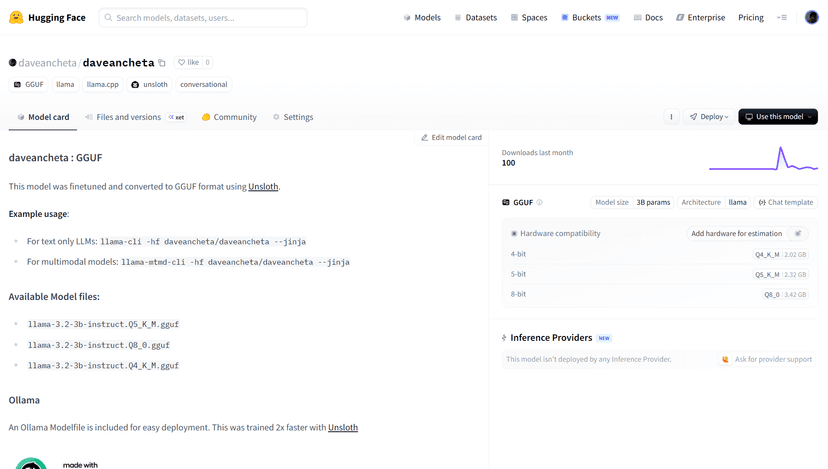Click Add hardware for estimation
This screenshot has height=469, width=828.
(736, 233)
